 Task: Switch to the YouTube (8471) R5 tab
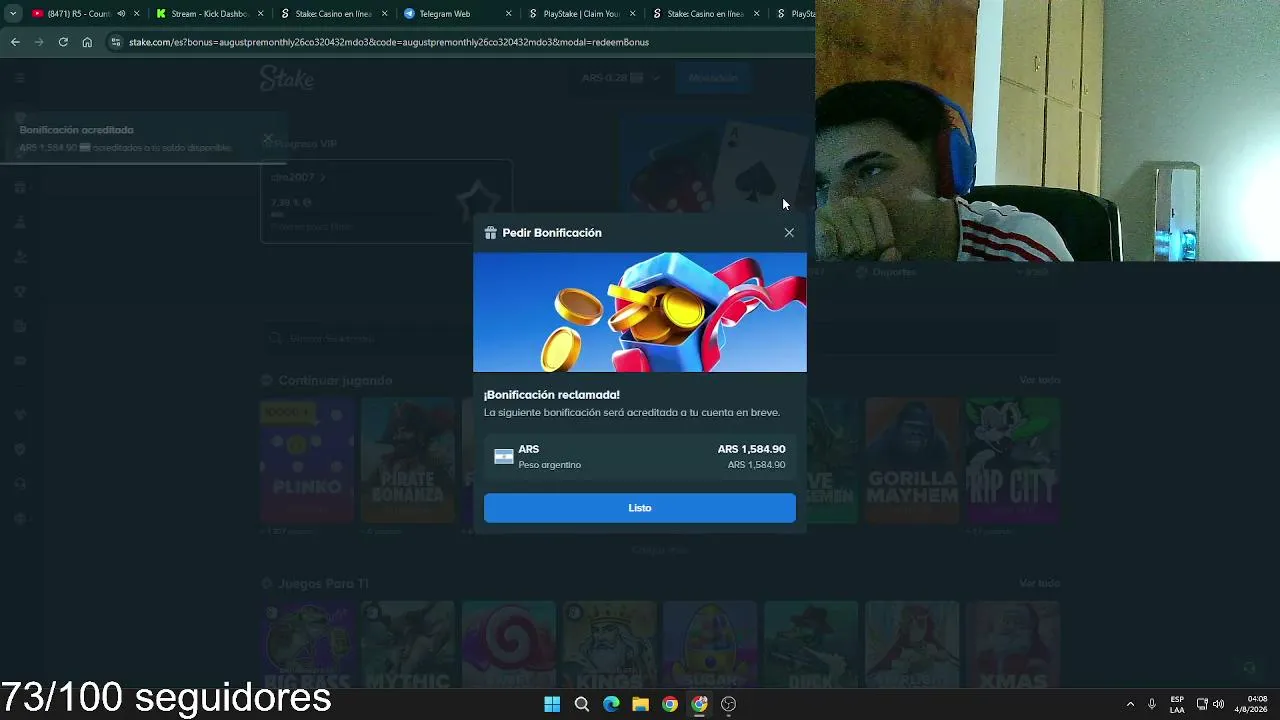[x=78, y=14]
